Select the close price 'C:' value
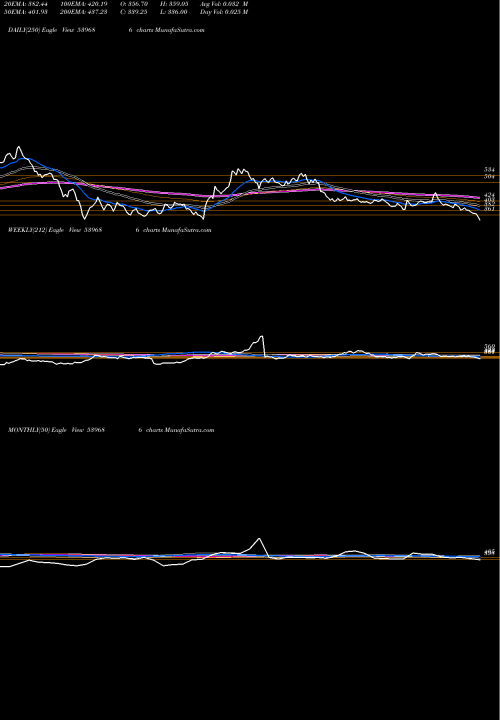The image size is (500, 720). pyautogui.click(x=134, y=12)
